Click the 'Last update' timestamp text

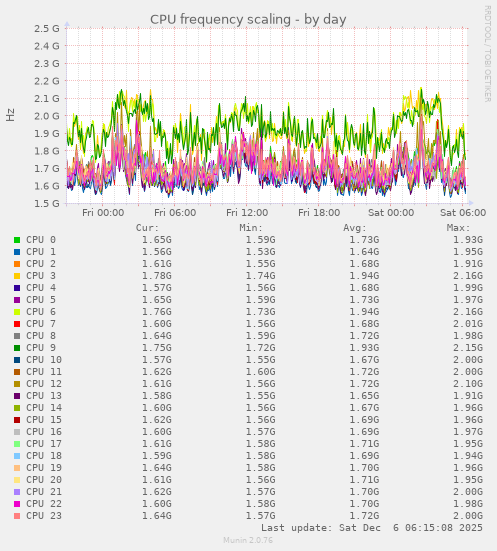(x=372, y=528)
